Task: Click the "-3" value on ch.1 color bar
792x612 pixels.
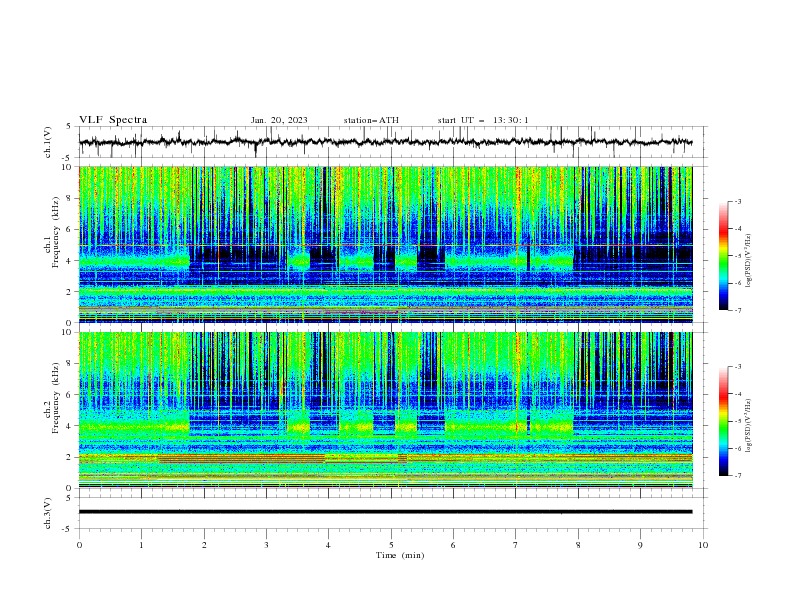Action: click(738, 201)
